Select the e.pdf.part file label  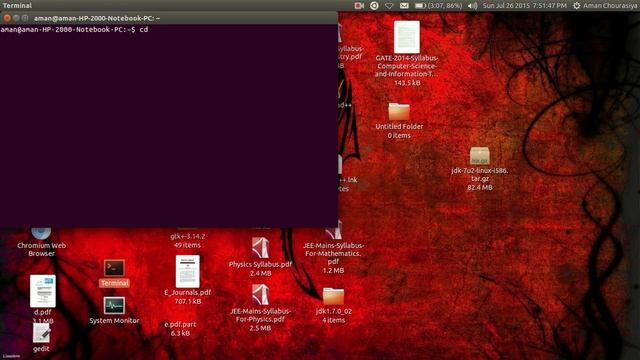[180, 324]
